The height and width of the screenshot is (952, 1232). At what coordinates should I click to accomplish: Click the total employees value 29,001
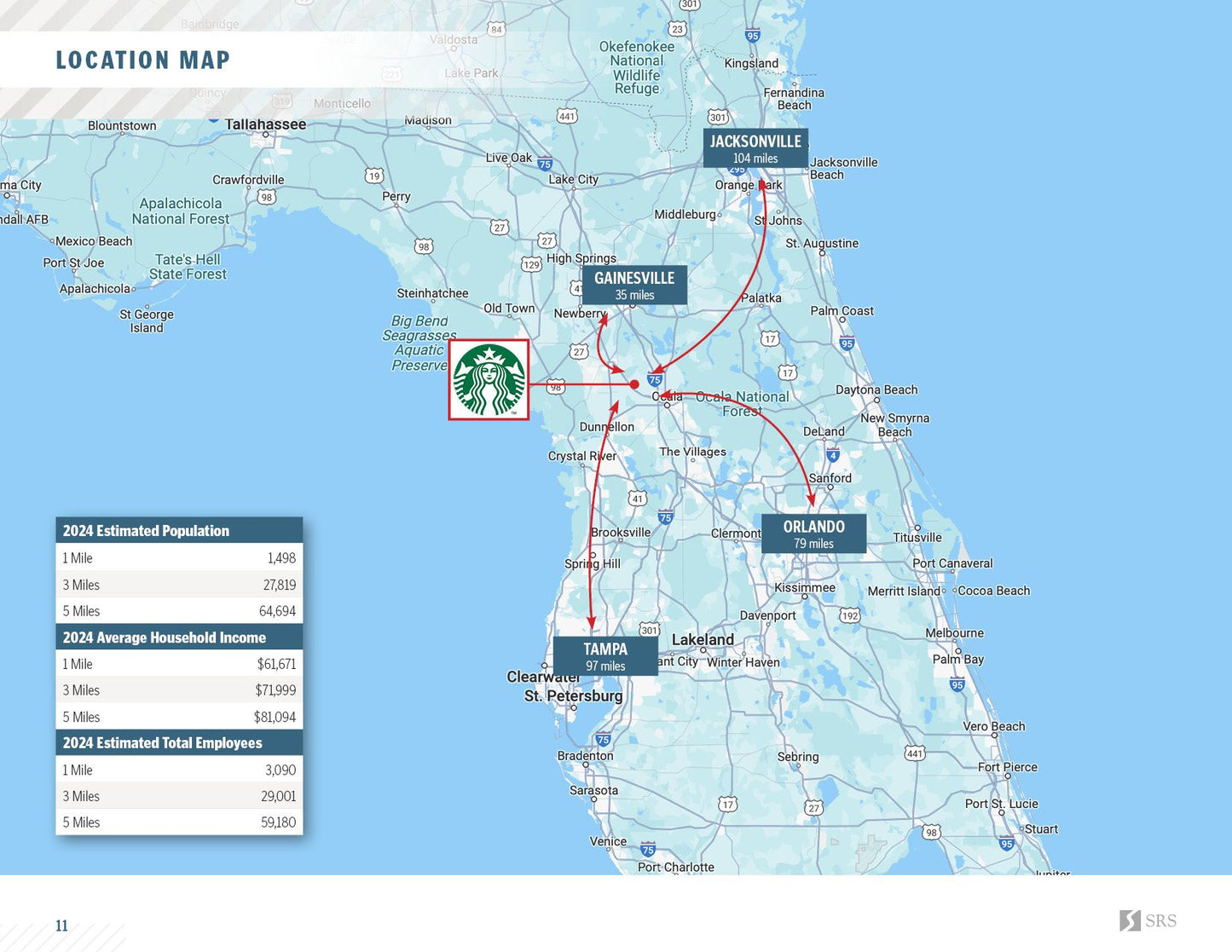[279, 796]
